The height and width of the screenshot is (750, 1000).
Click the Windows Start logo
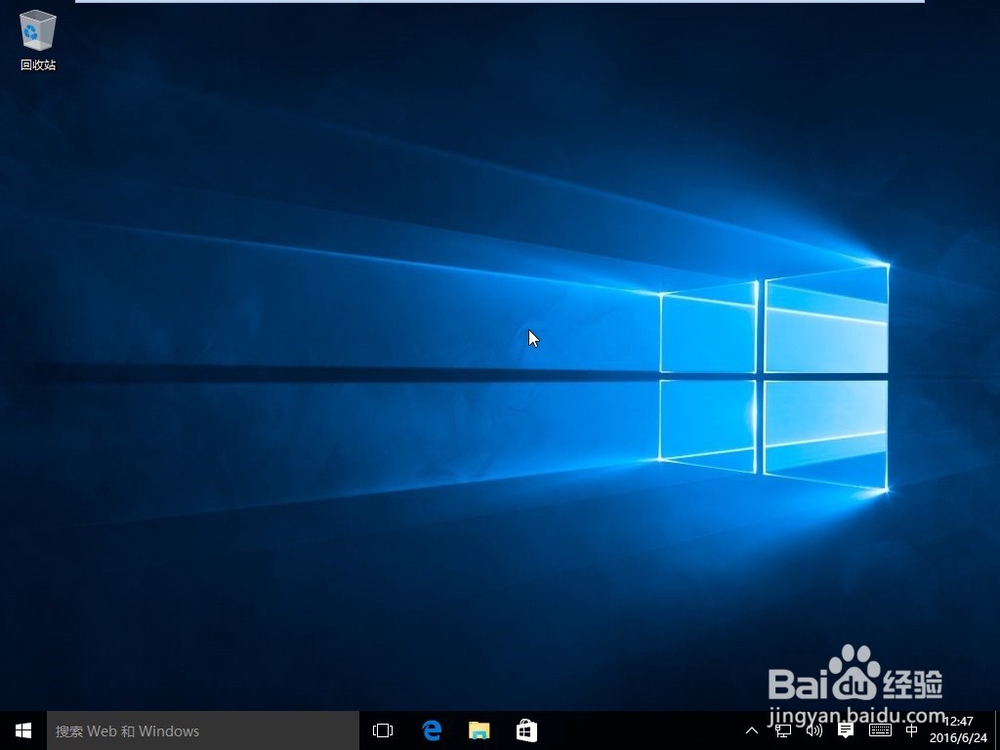[x=22, y=730]
